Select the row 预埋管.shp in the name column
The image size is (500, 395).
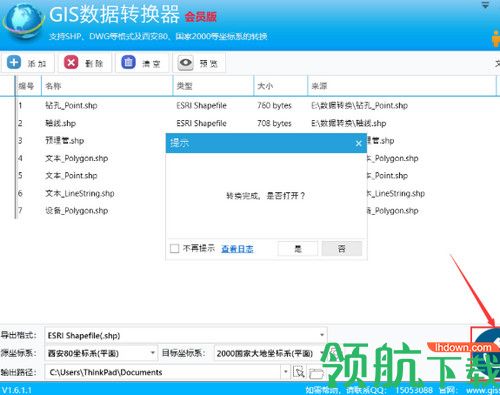[65, 141]
